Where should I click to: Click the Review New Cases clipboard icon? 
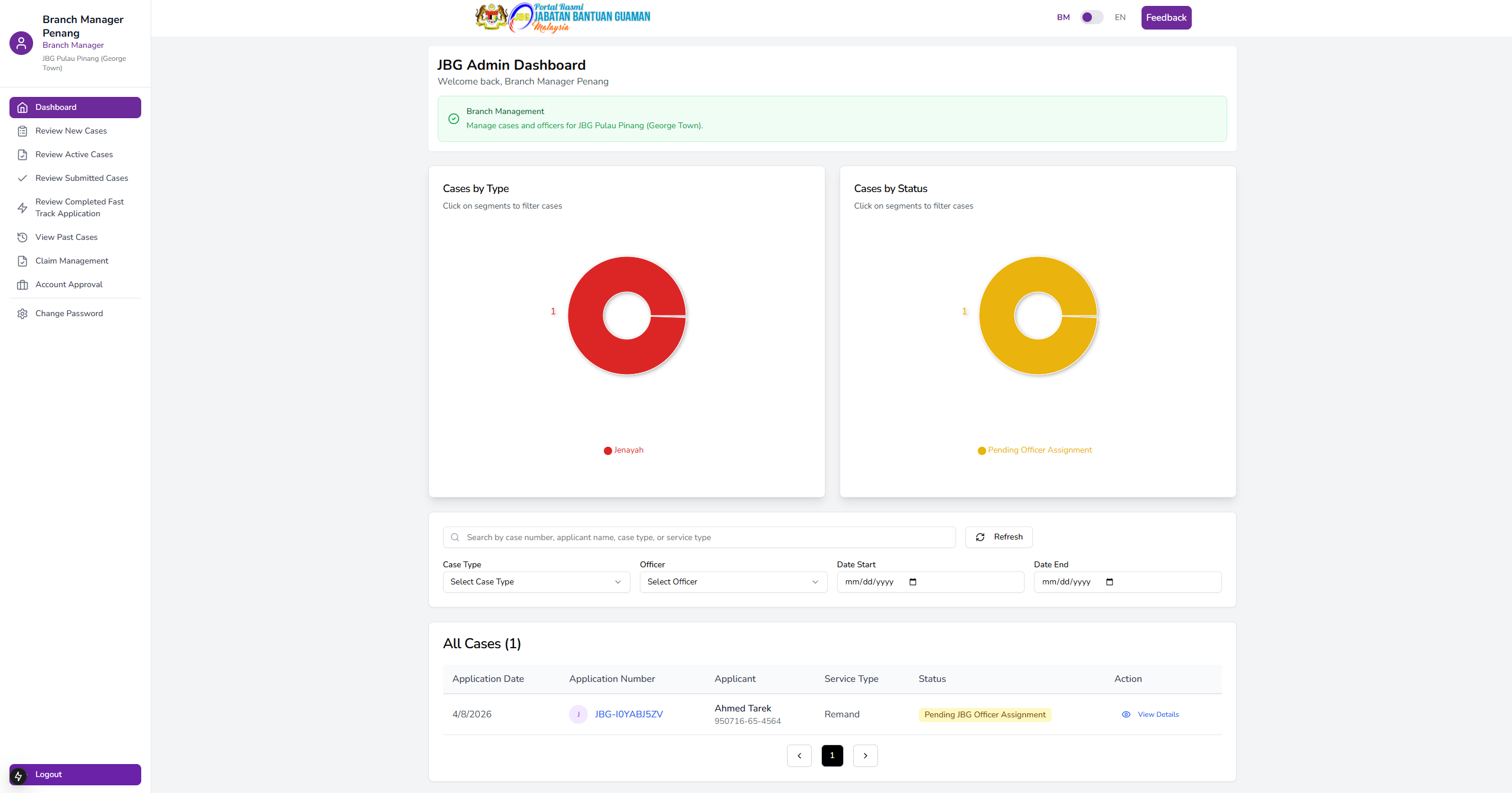pyautogui.click(x=22, y=131)
